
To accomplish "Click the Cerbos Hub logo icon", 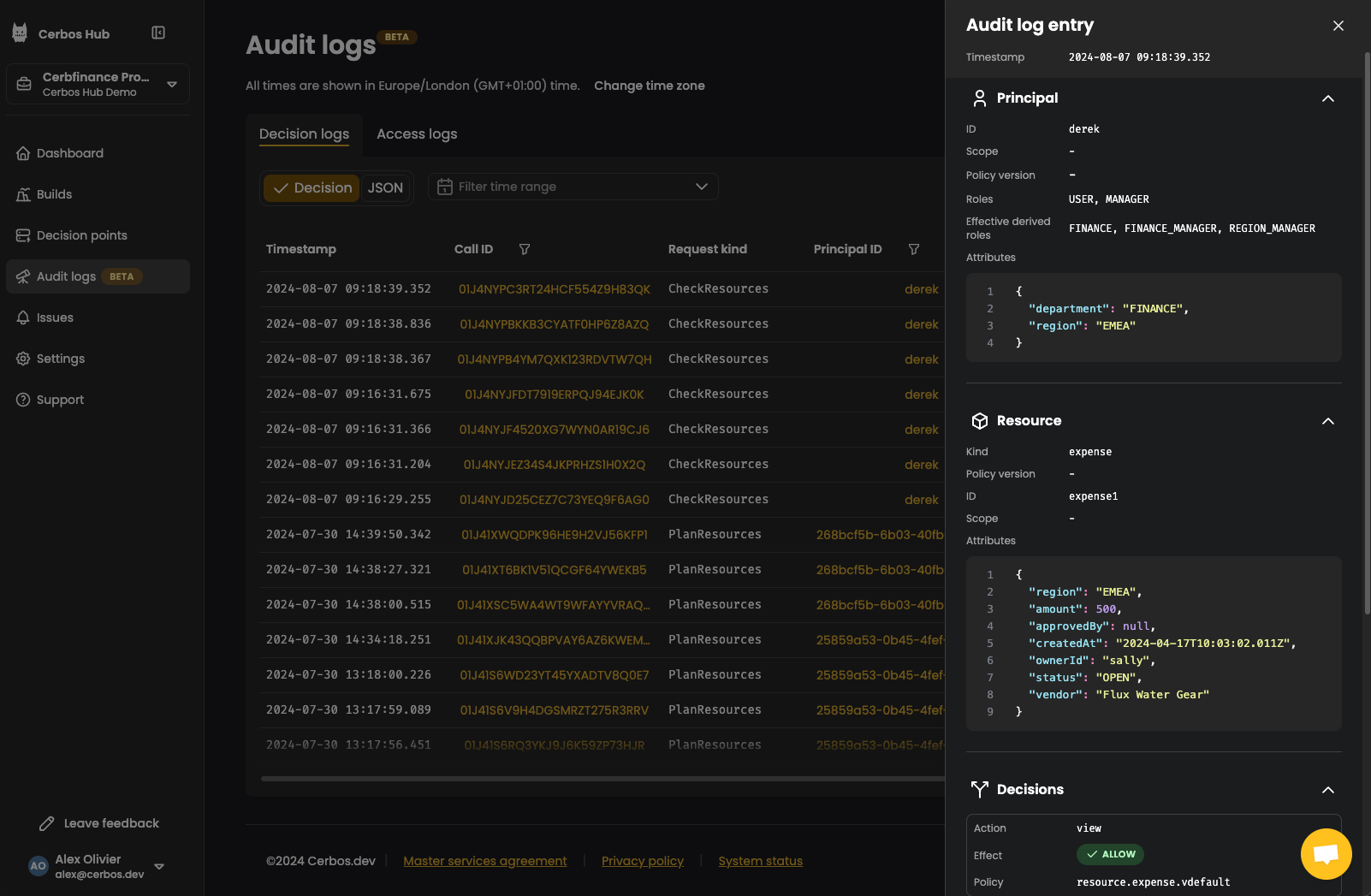I will point(20,33).
